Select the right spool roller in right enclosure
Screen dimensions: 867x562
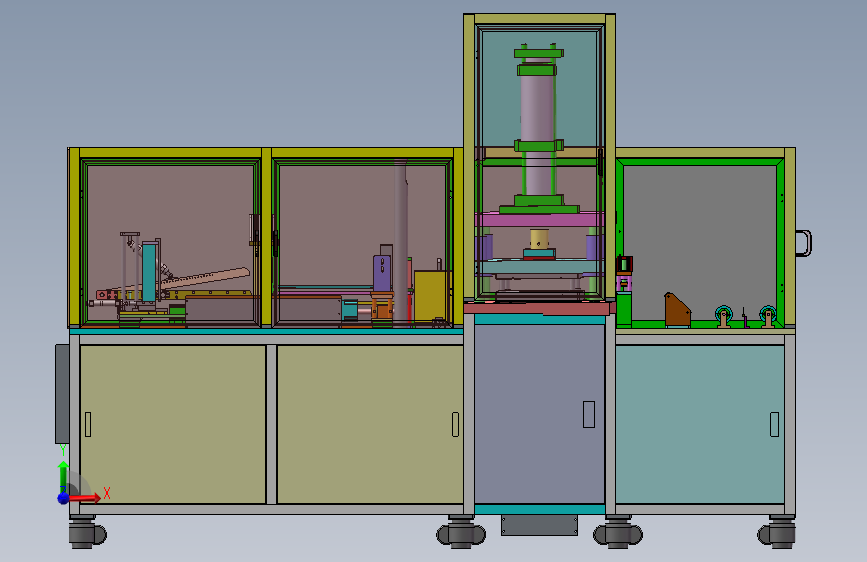coord(767,316)
